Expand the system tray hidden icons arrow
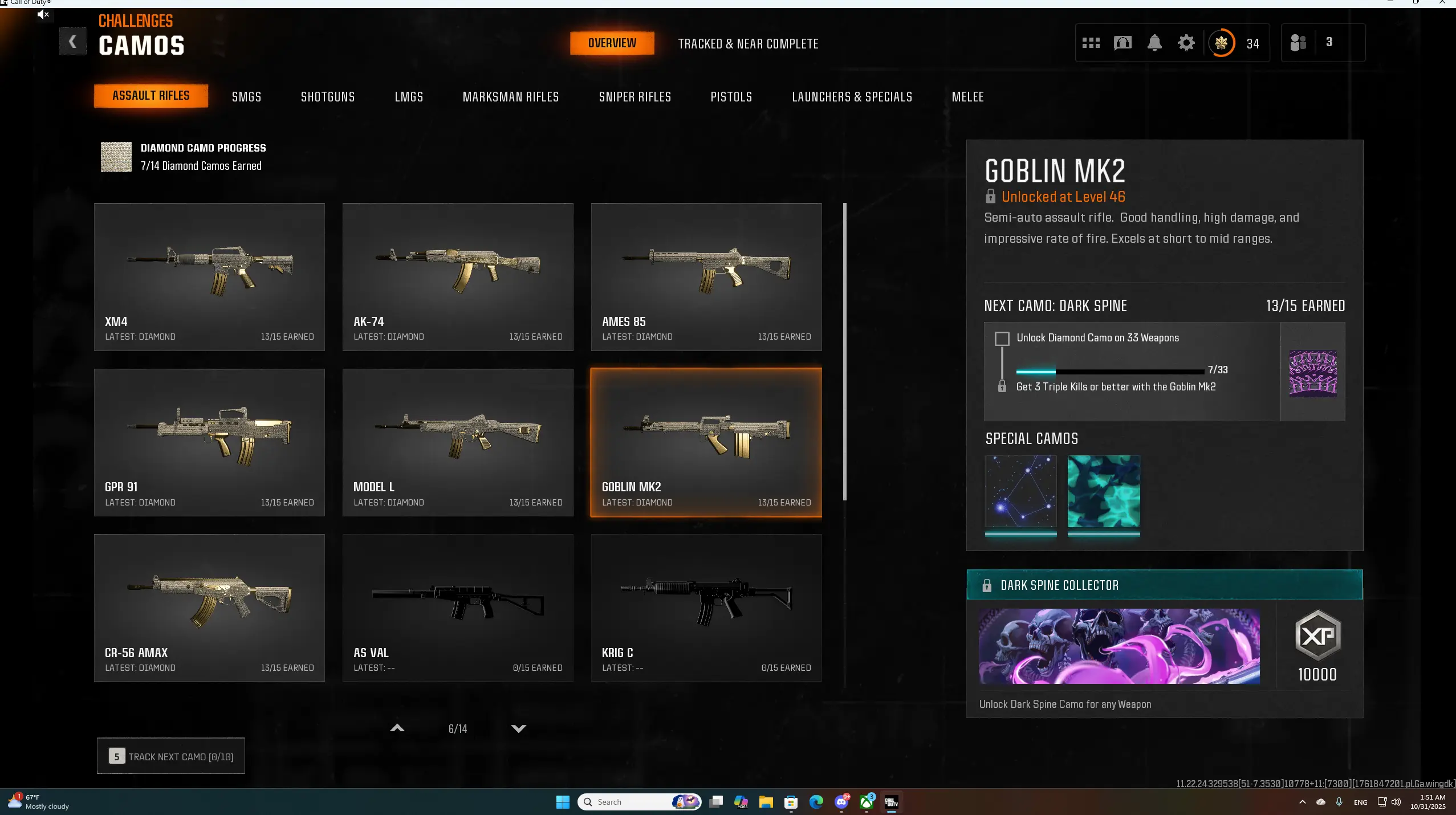 click(1302, 802)
